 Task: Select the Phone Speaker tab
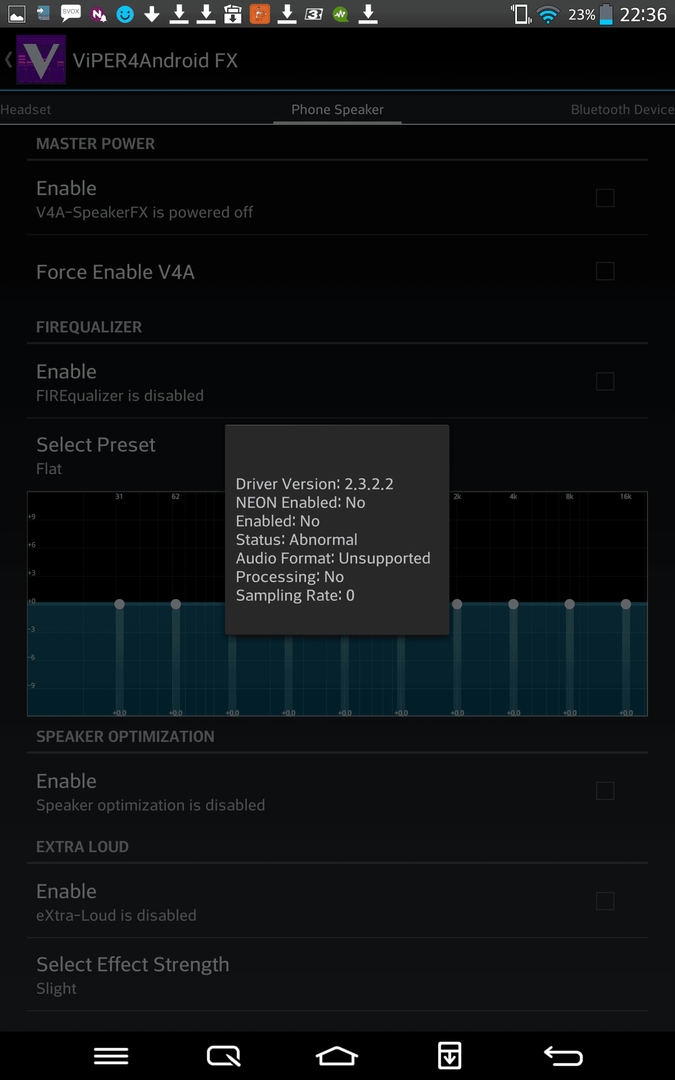337,110
